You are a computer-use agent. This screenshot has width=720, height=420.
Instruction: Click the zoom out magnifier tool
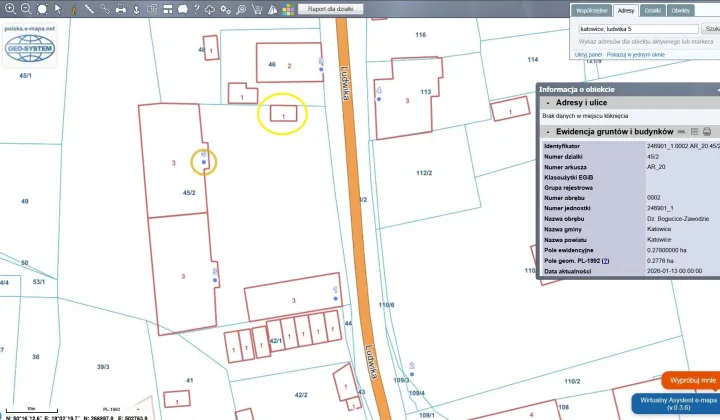25,9
